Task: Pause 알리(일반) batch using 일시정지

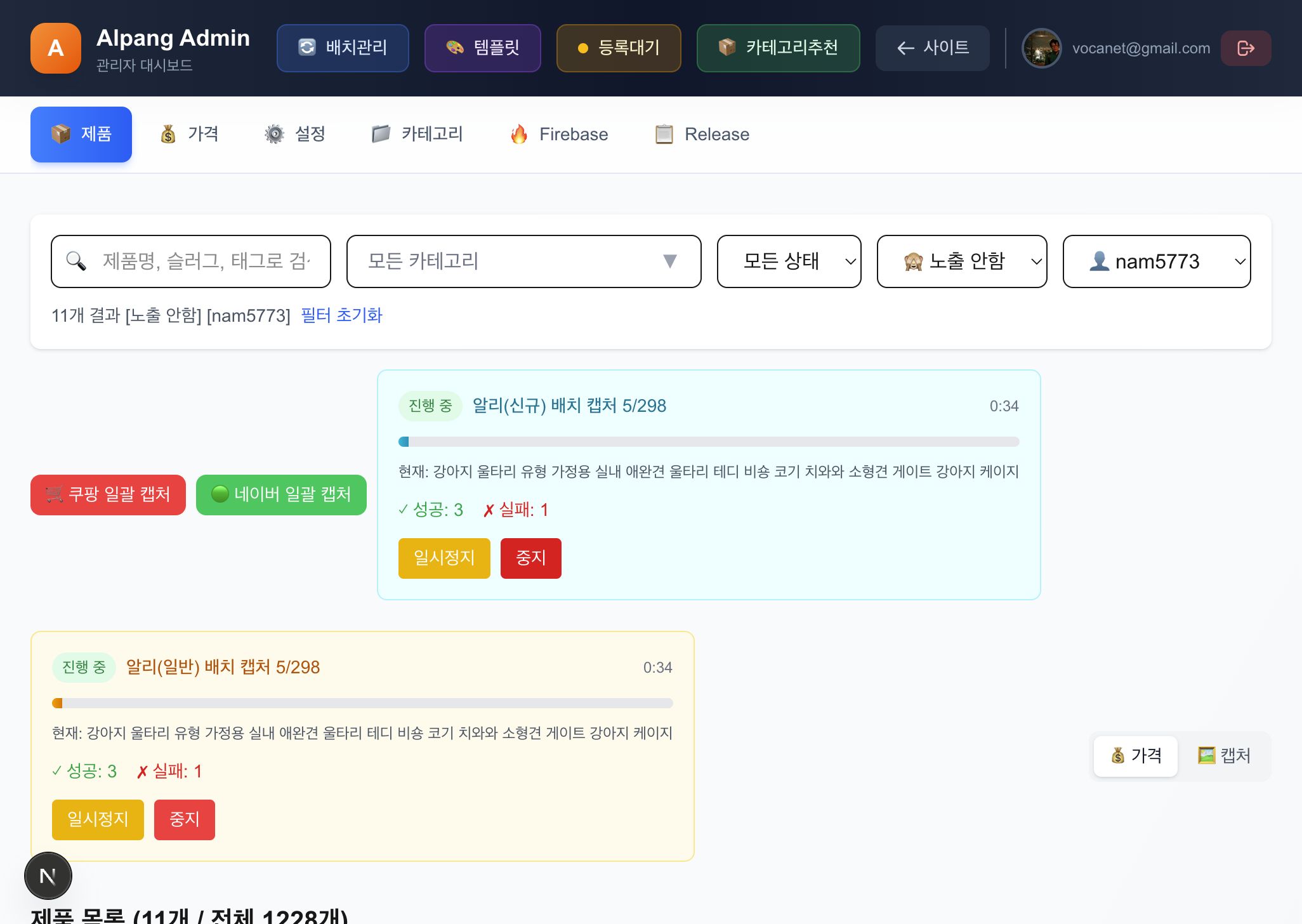Action: click(97, 819)
